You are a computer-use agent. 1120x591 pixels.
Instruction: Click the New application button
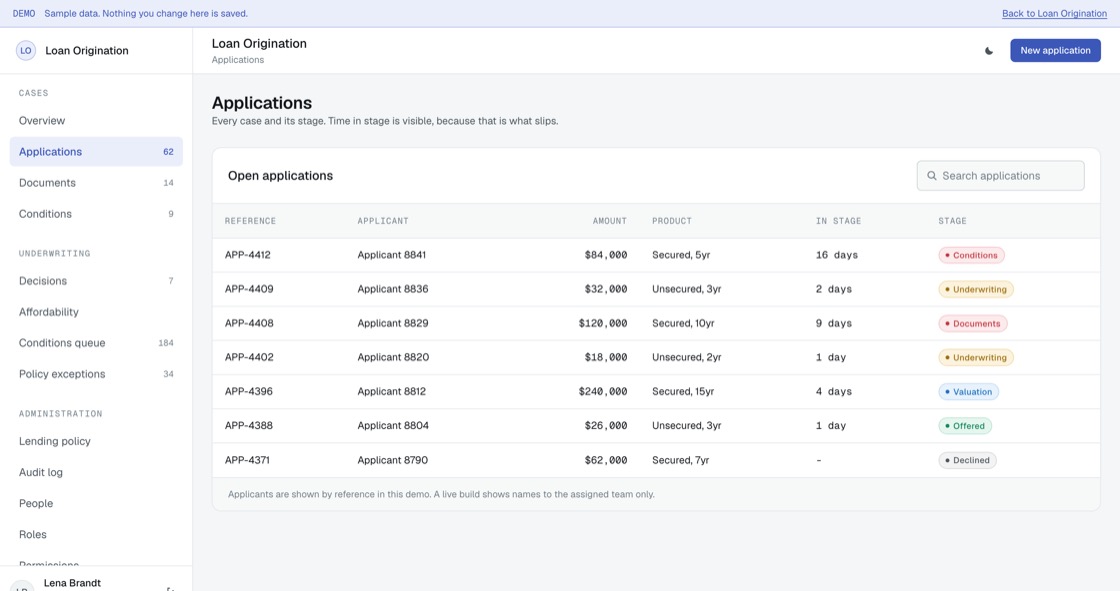(1055, 51)
